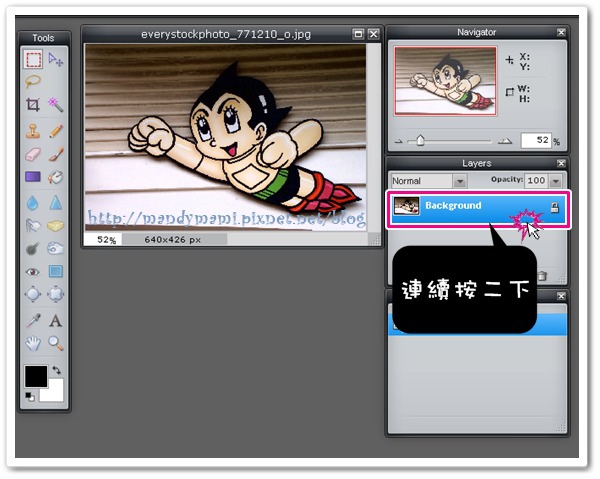Click the 52% zoom field in image window
The width and height of the screenshot is (600, 479).
pyautogui.click(x=103, y=240)
